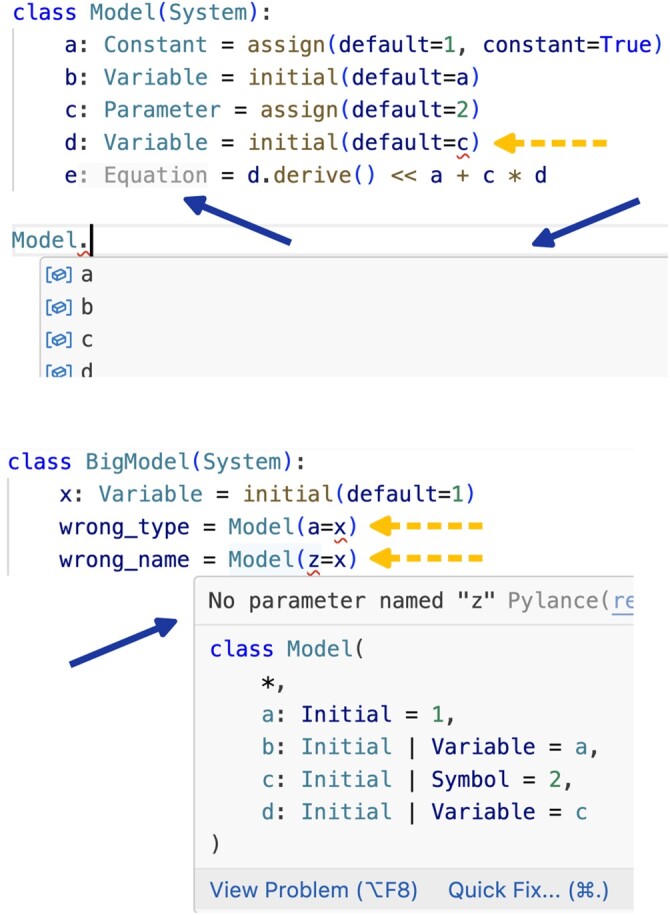Click the 'class Model(System):' definition line
Screen dimensions: 670x915
coord(142,12)
